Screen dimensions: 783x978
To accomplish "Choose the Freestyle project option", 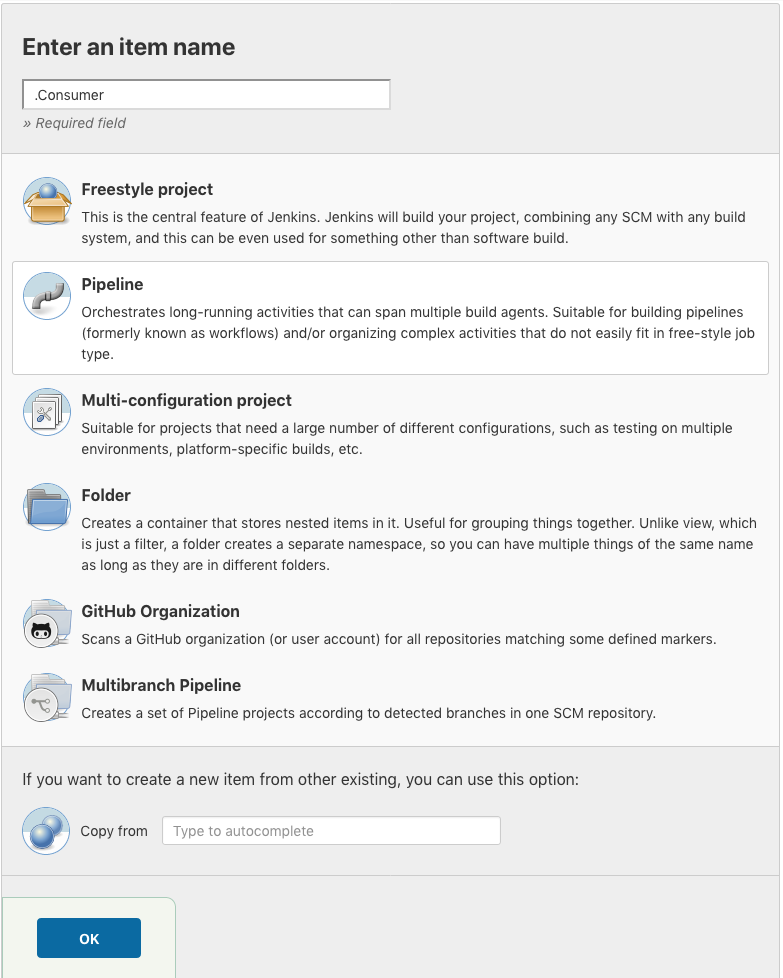I will pyautogui.click(x=390, y=210).
